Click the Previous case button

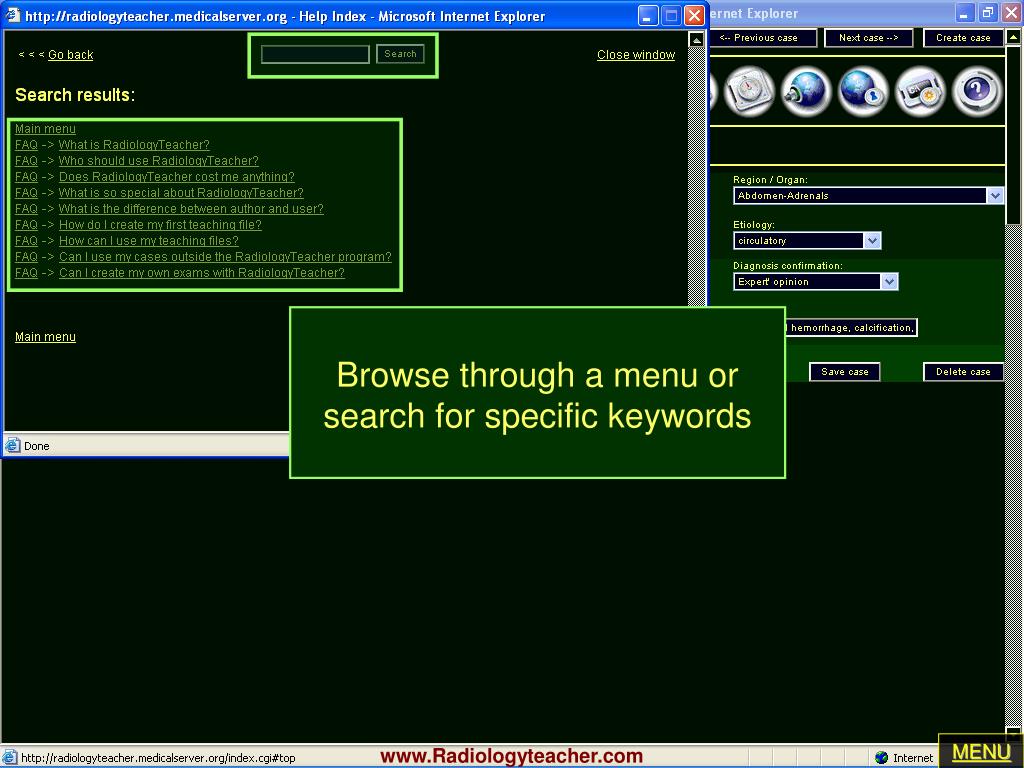click(762, 38)
